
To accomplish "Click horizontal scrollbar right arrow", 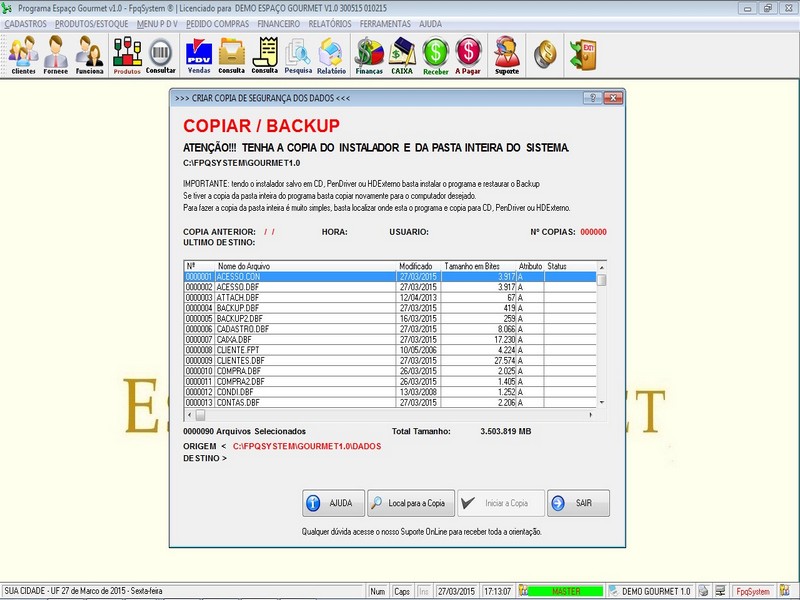I will 591,415.
